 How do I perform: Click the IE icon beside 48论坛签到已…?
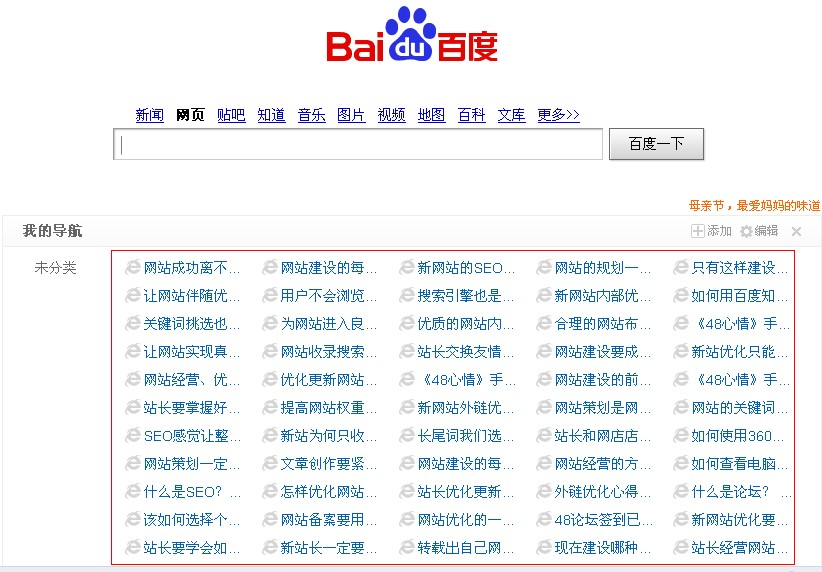(544, 520)
